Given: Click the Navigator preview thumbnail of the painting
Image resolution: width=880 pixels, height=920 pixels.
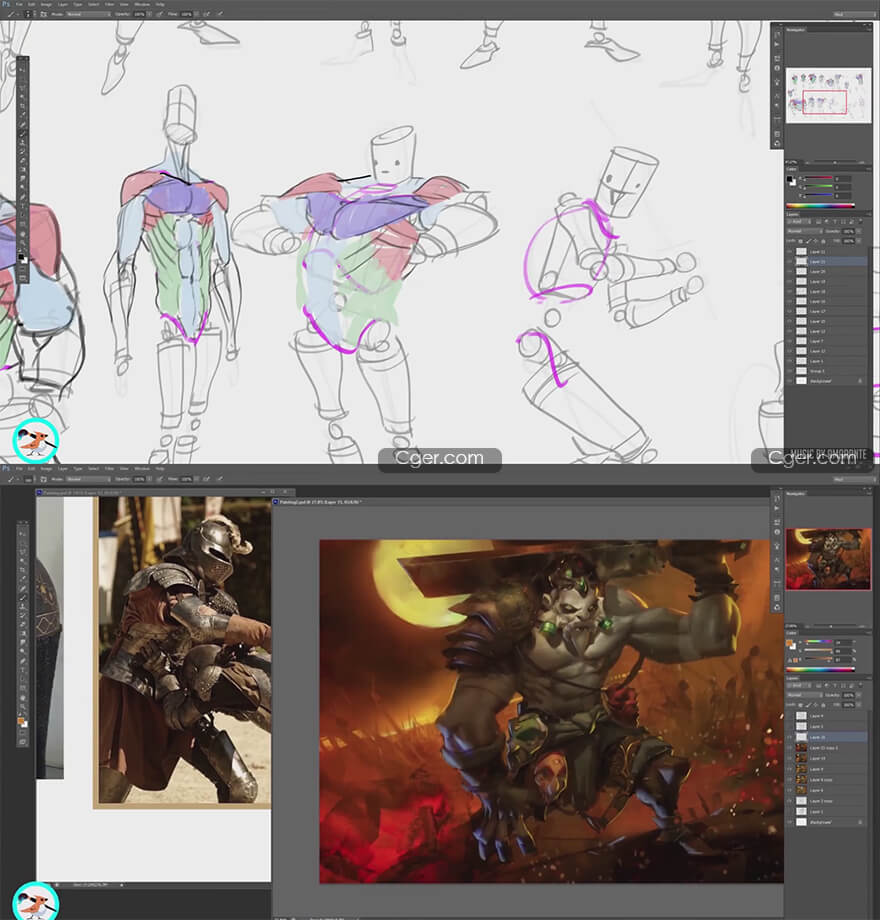Looking at the screenshot, I should coord(828,558).
